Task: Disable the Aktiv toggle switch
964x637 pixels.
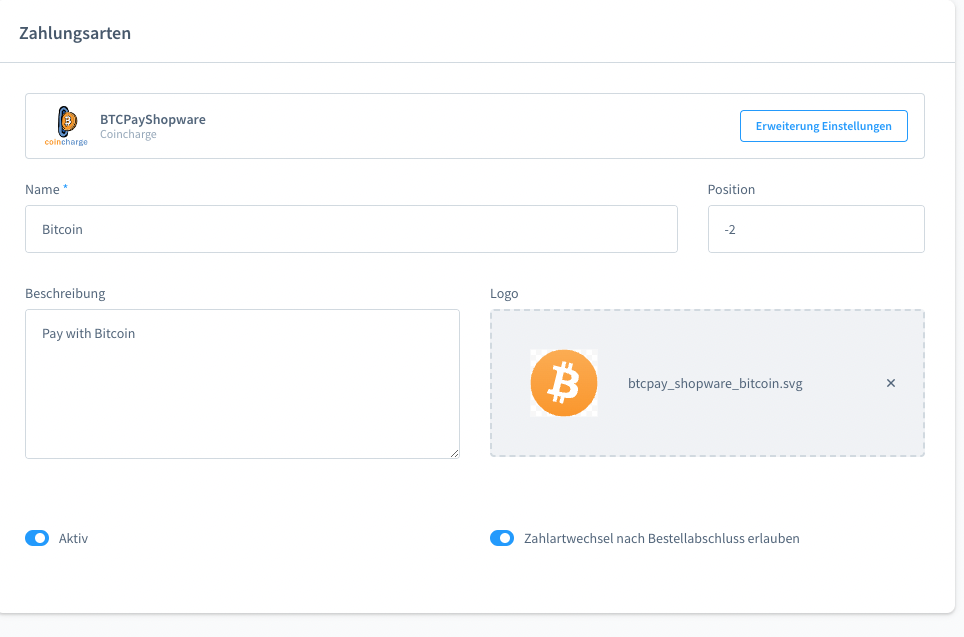Action: [37, 538]
